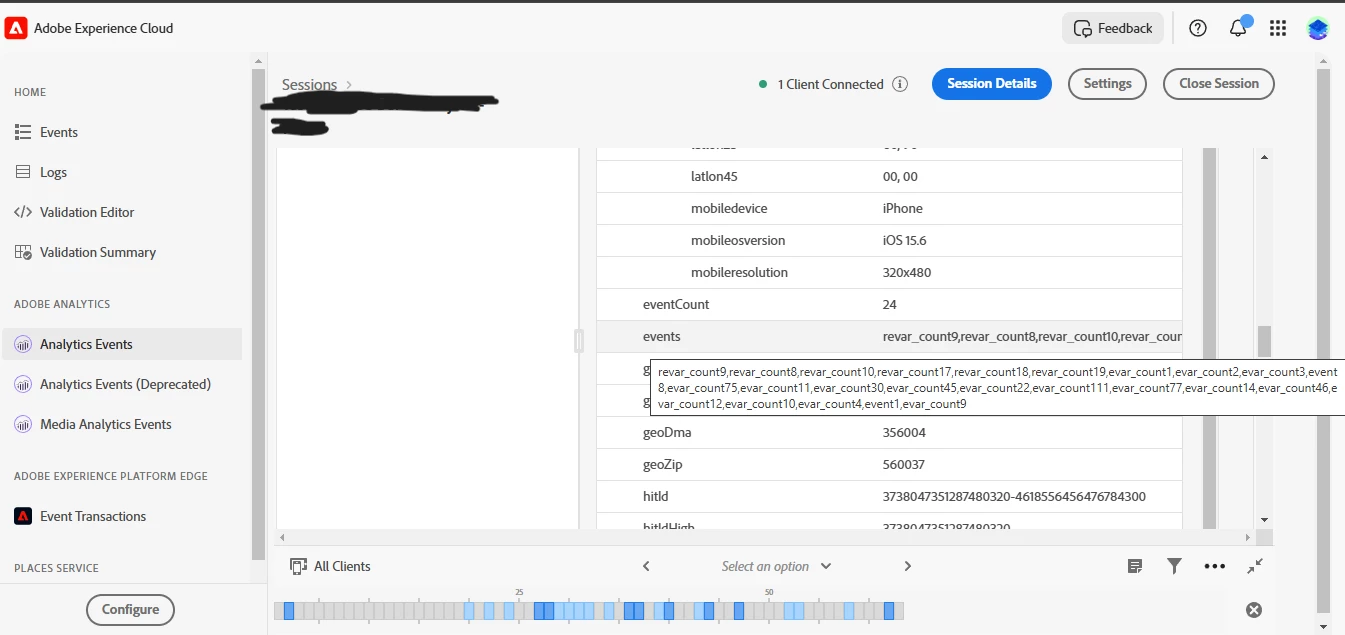Viewport: 1345px width, 635px height.
Task: Click the value '560037'
Action: (x=904, y=465)
